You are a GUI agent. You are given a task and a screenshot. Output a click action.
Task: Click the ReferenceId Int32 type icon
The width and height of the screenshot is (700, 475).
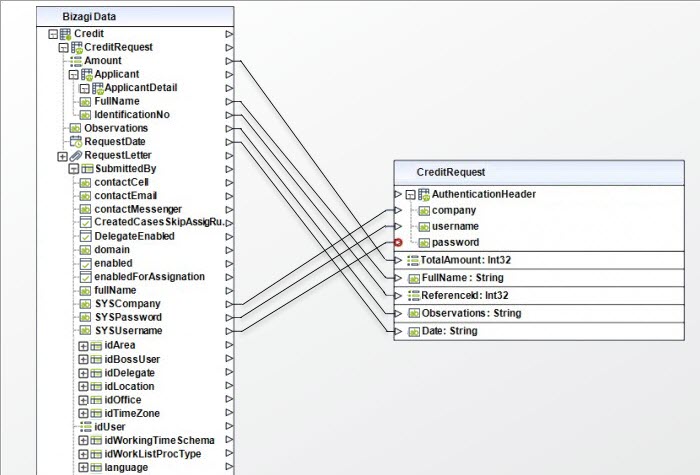pos(414,296)
